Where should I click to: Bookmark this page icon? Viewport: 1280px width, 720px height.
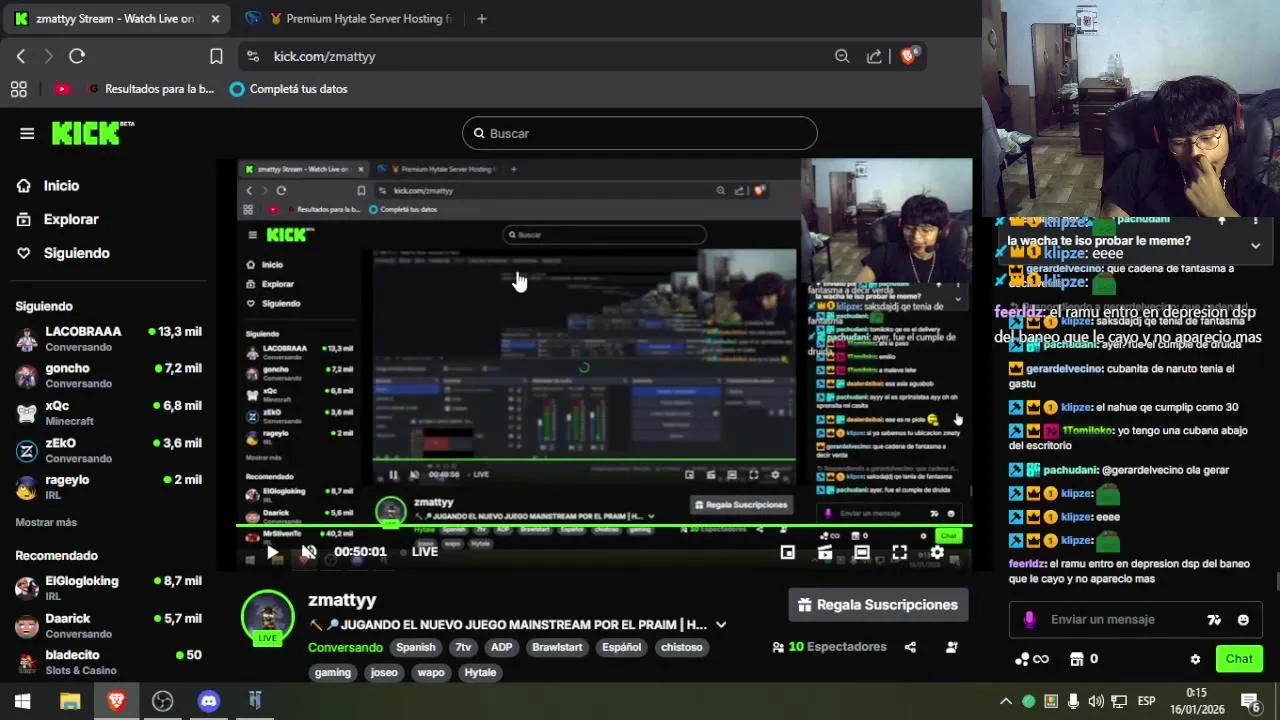(x=216, y=56)
